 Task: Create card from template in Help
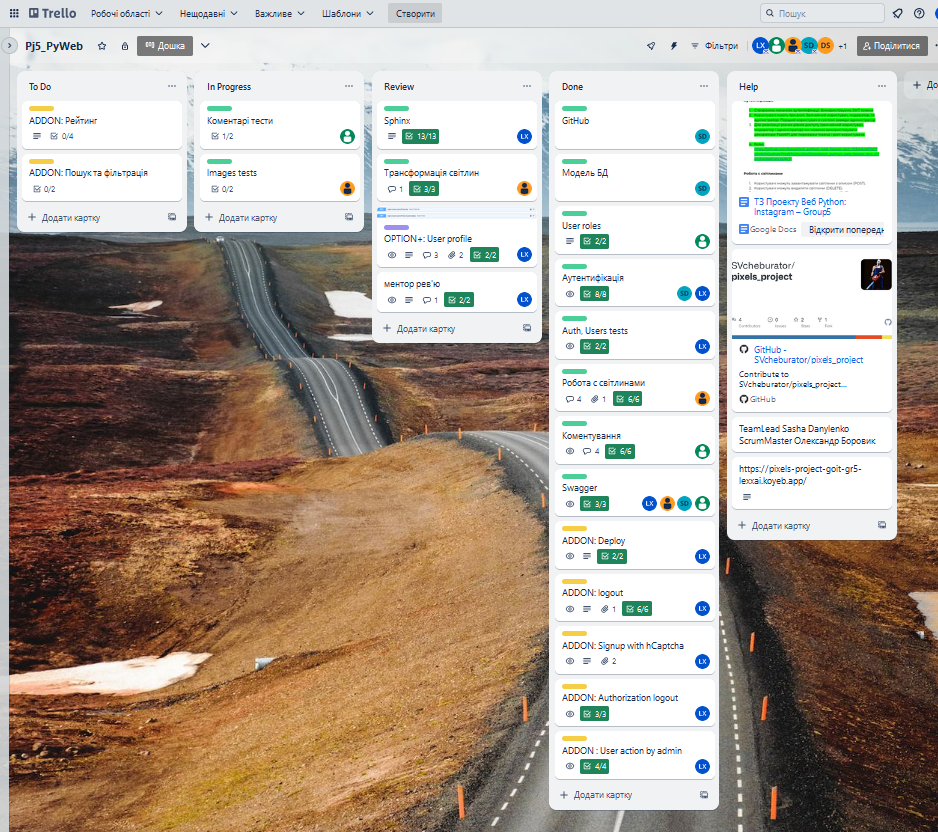[882, 525]
